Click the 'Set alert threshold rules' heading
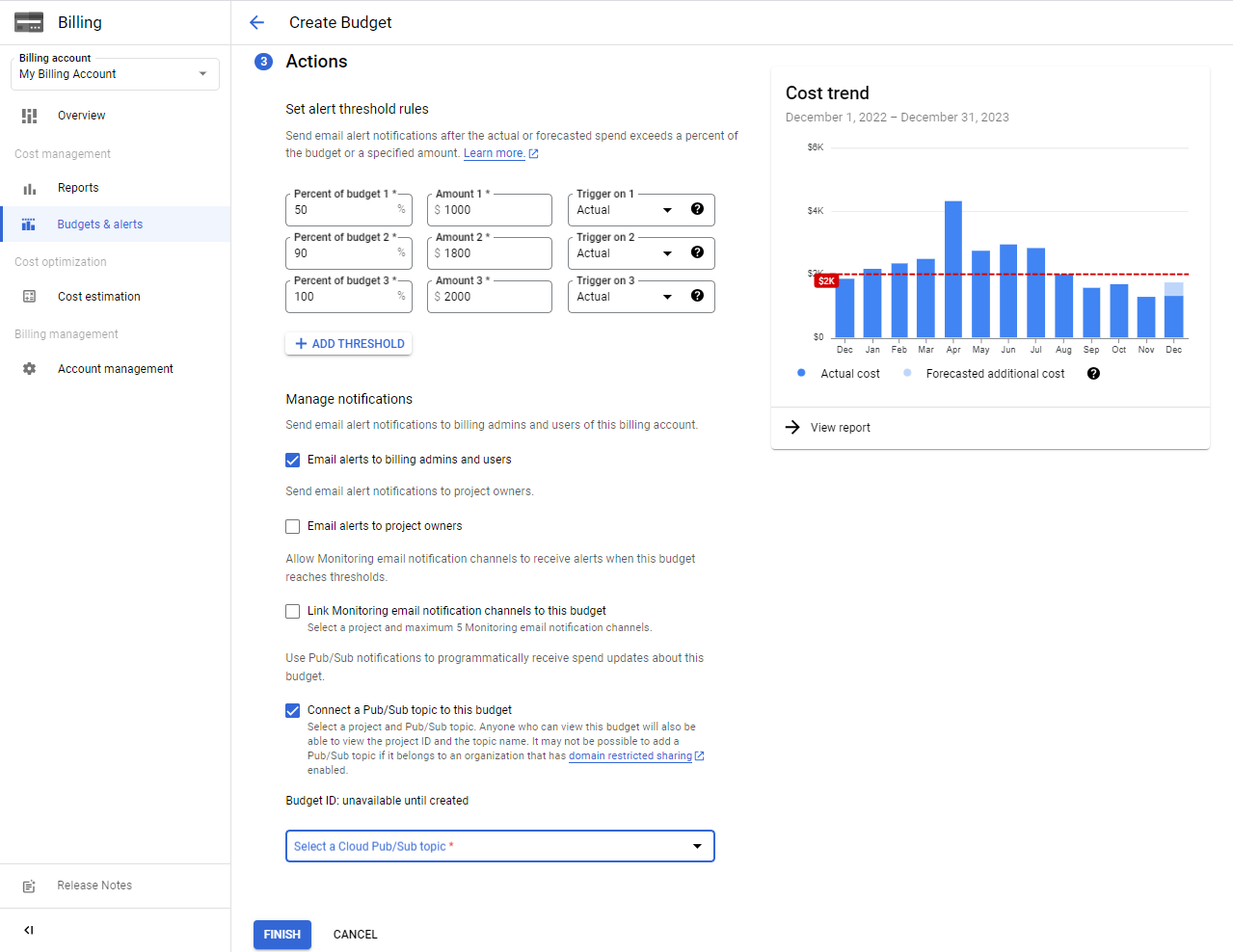Viewport: 1233px width, 952px height. [357, 109]
